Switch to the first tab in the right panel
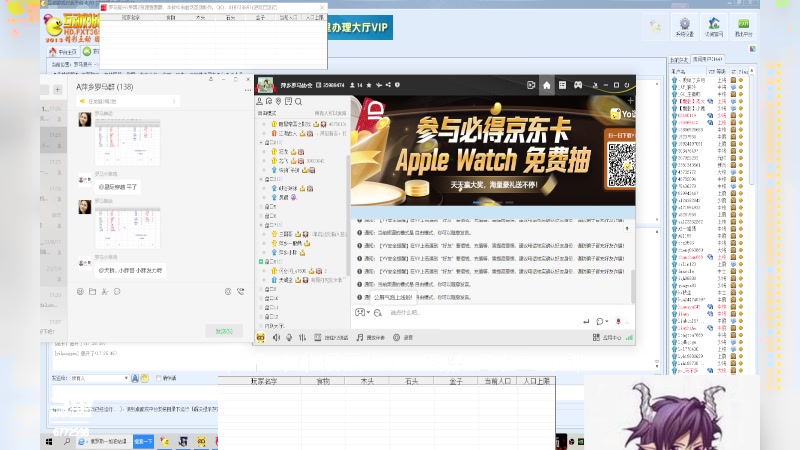The image size is (800, 450). 679,60
